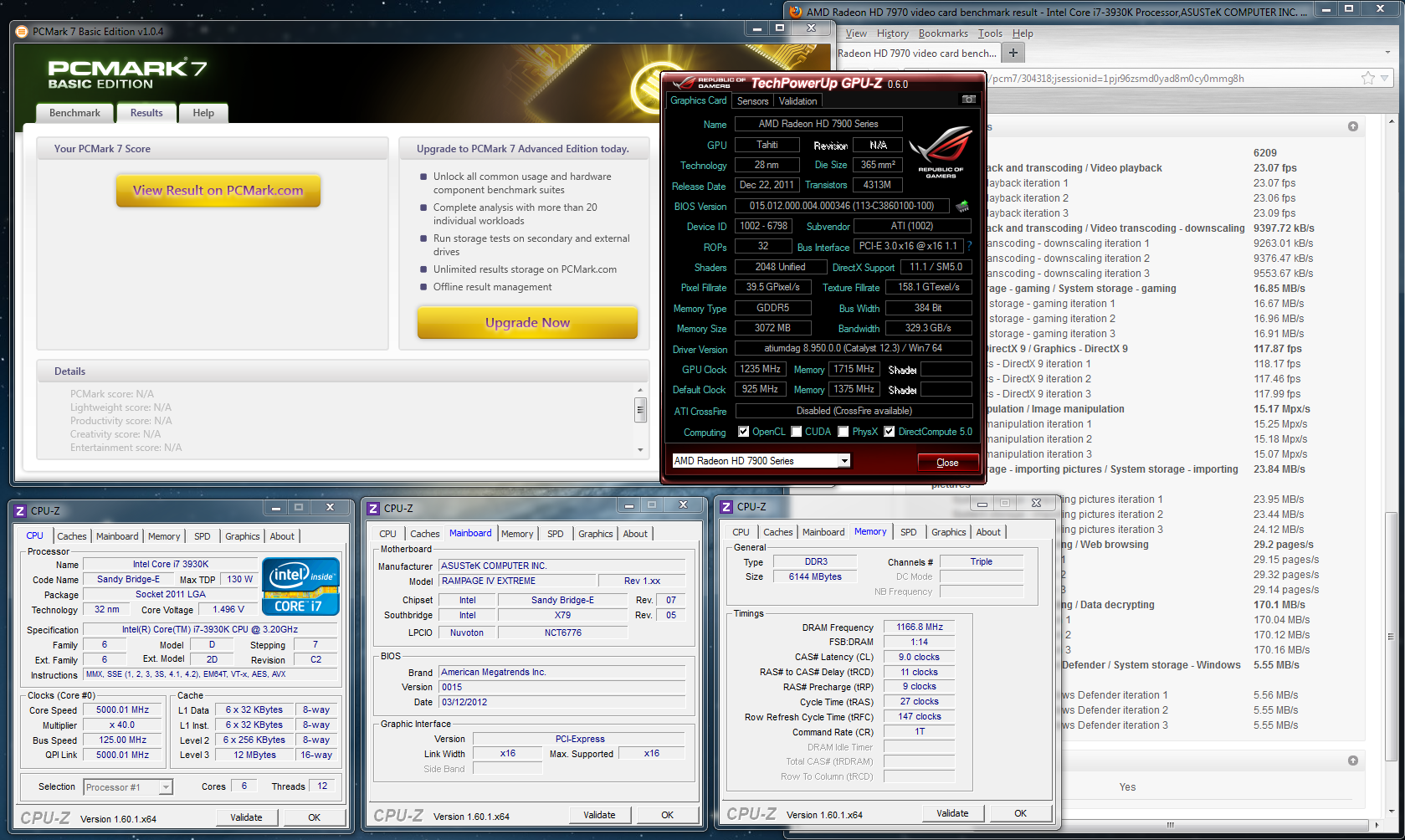The height and width of the screenshot is (840, 1405).
Task: Click OK in CPU-Z Mainboard window
Action: coord(667,815)
